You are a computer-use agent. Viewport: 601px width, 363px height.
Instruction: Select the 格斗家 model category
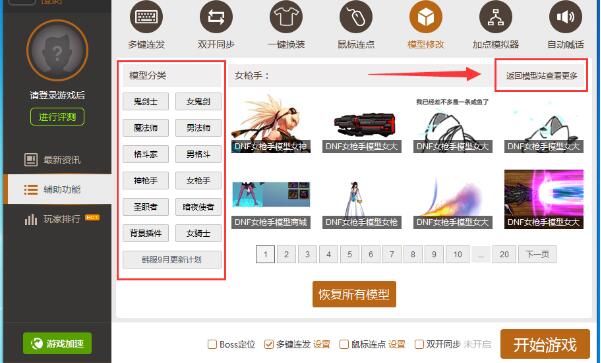pos(146,154)
